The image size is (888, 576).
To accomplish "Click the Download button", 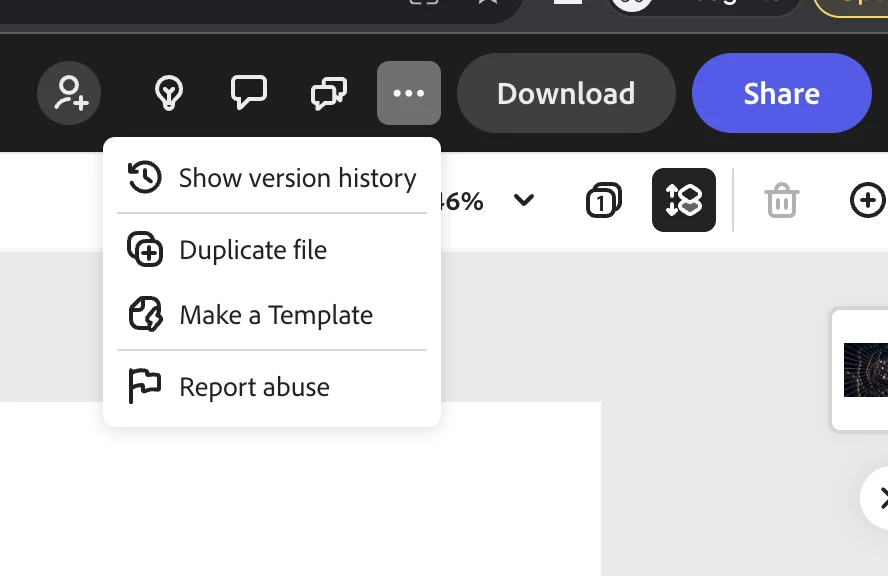I will (566, 93).
